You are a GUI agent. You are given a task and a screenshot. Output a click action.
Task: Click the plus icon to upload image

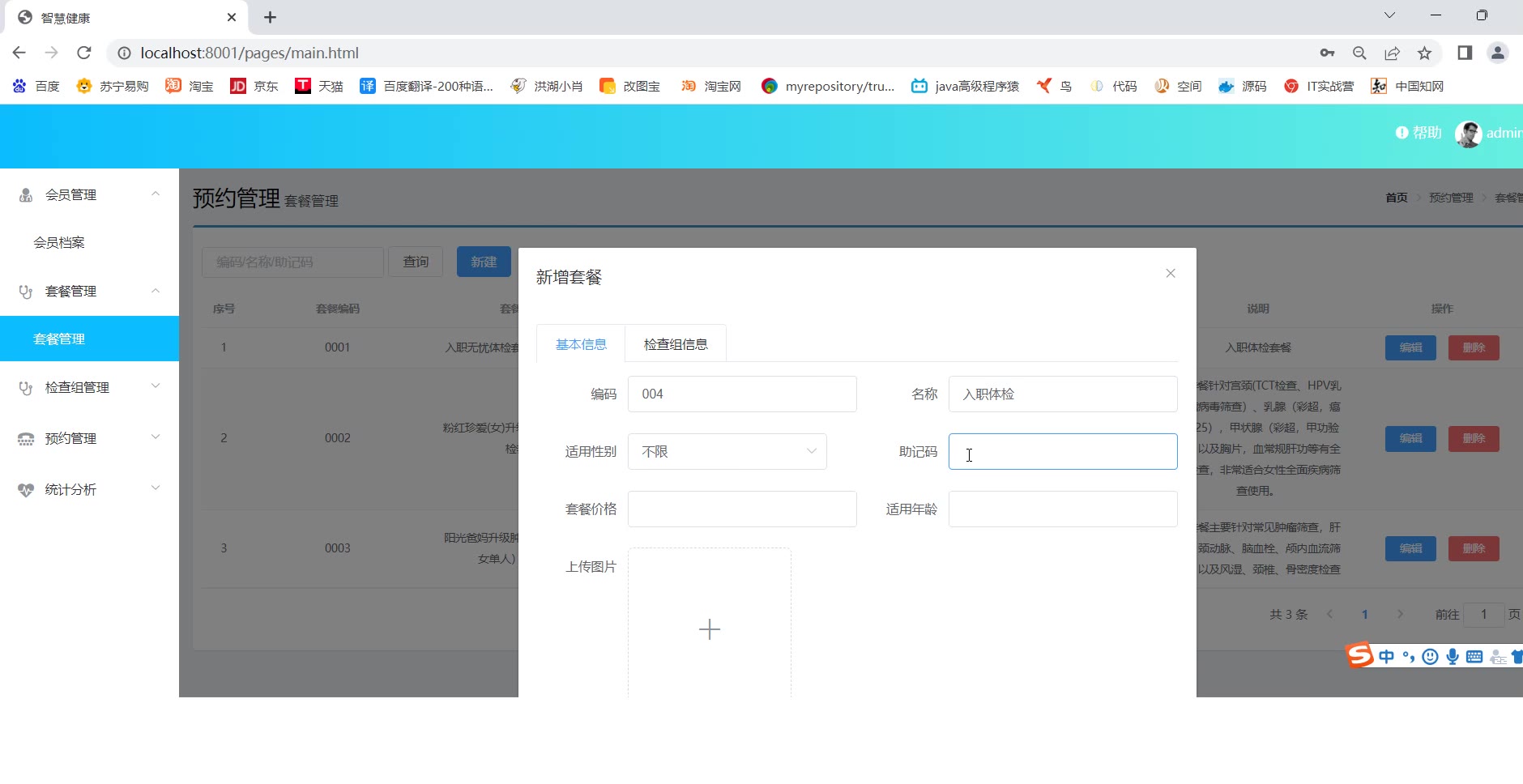(709, 629)
